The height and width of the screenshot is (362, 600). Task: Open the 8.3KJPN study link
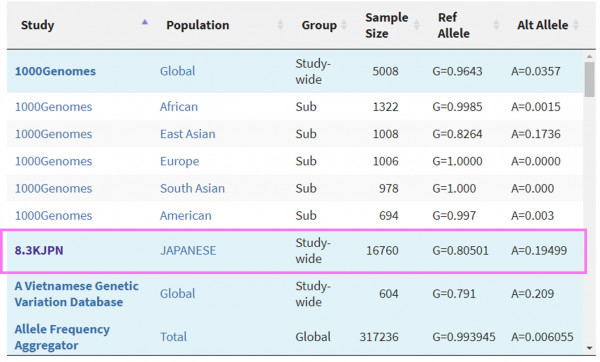(x=39, y=250)
